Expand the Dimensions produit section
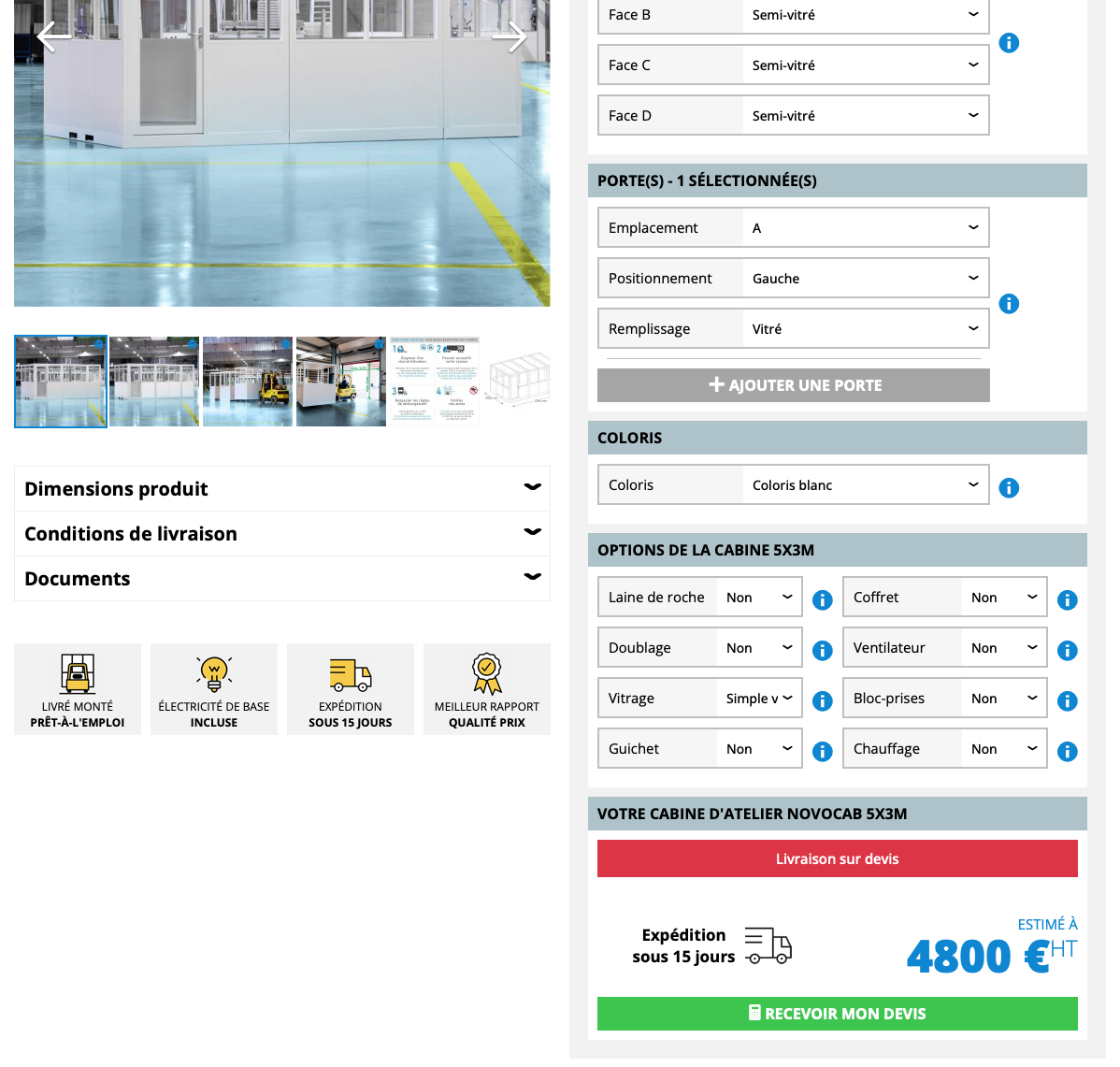Screen dimensions: 1120x1067 click(x=282, y=489)
